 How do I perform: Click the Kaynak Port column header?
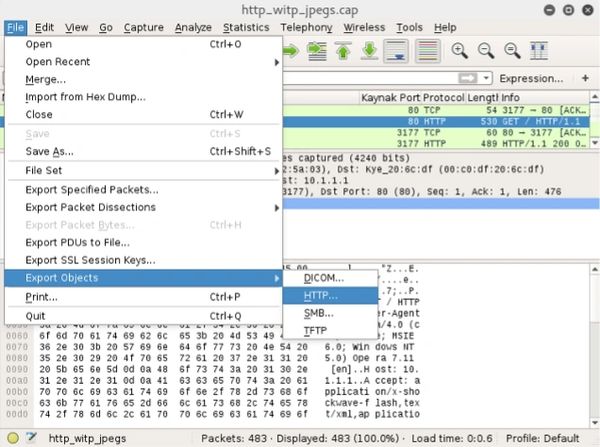click(390, 98)
